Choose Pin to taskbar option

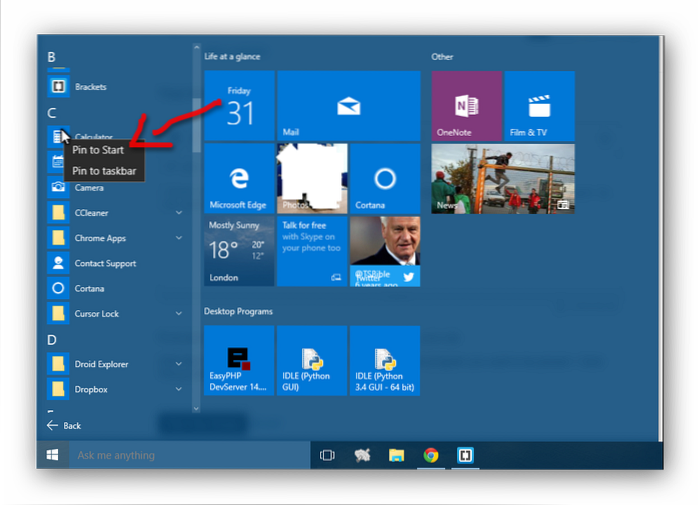104,171
